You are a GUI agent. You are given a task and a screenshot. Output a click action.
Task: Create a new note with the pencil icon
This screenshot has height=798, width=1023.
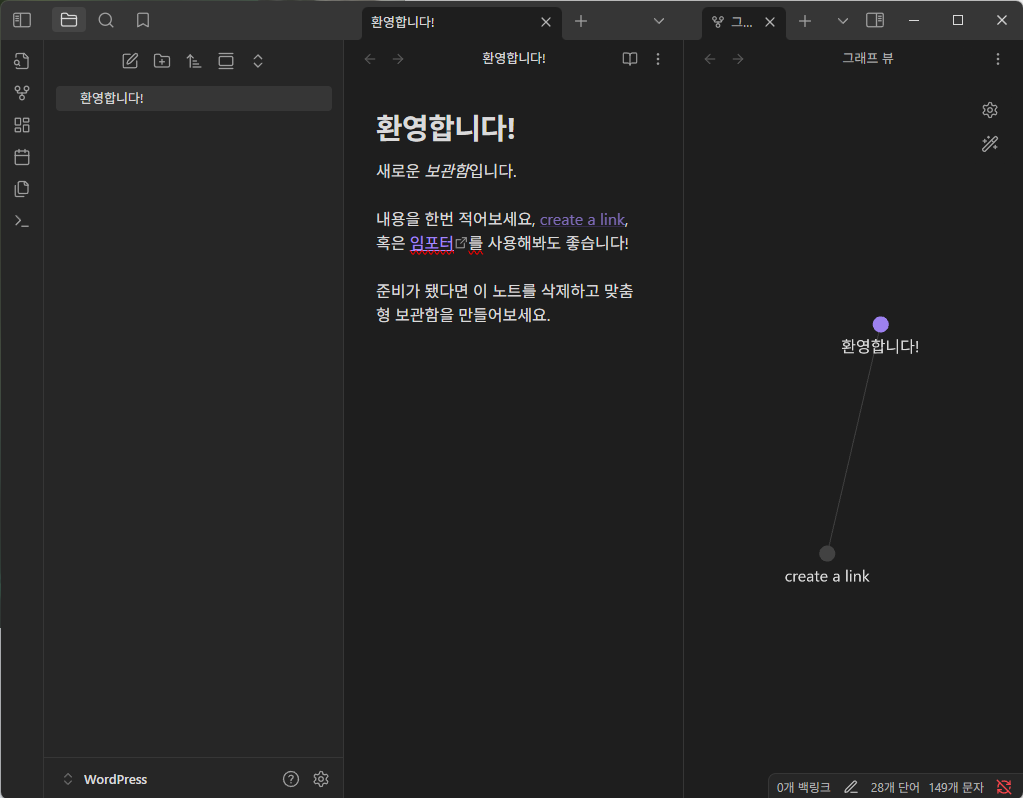coord(129,60)
